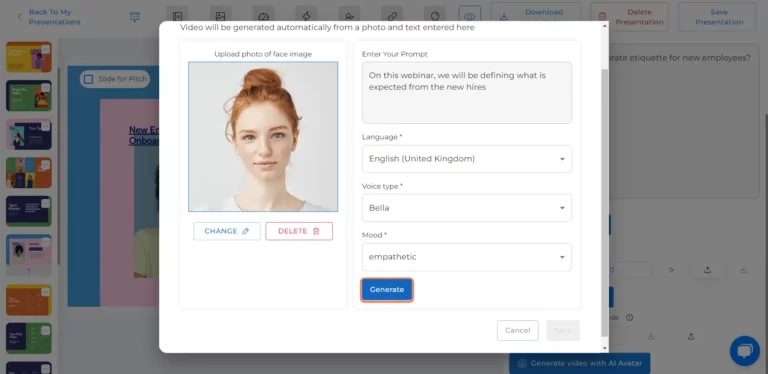The width and height of the screenshot is (768, 374).
Task: Click the image icon in top toolbar
Action: [220, 16]
